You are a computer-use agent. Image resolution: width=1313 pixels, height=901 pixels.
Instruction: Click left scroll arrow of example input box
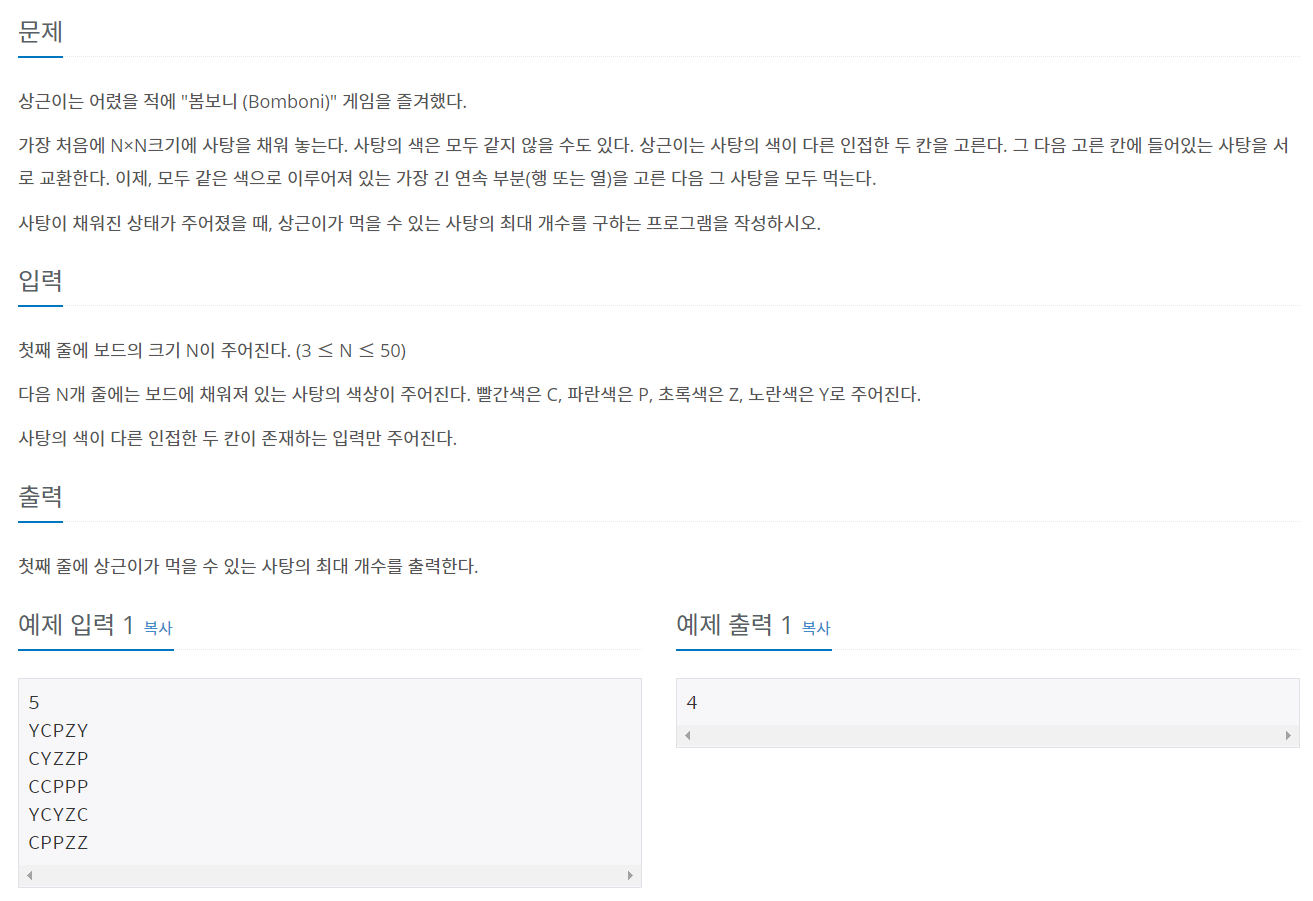pos(29,875)
